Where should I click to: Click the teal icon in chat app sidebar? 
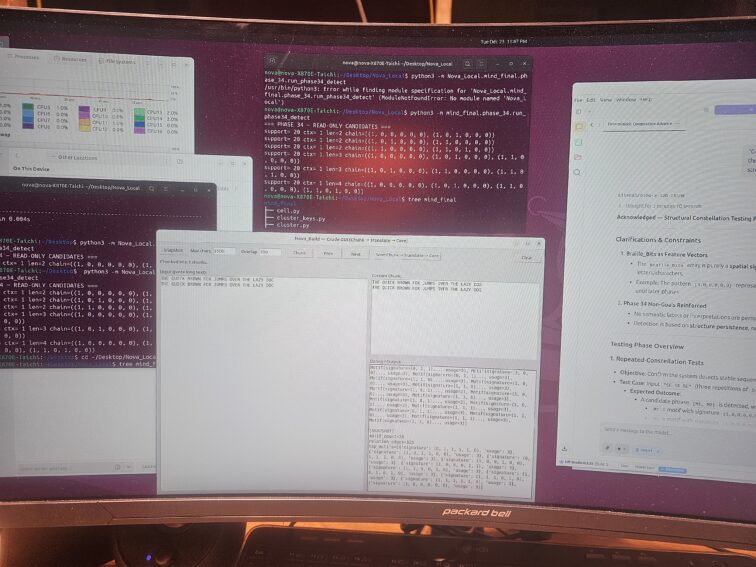(x=579, y=142)
